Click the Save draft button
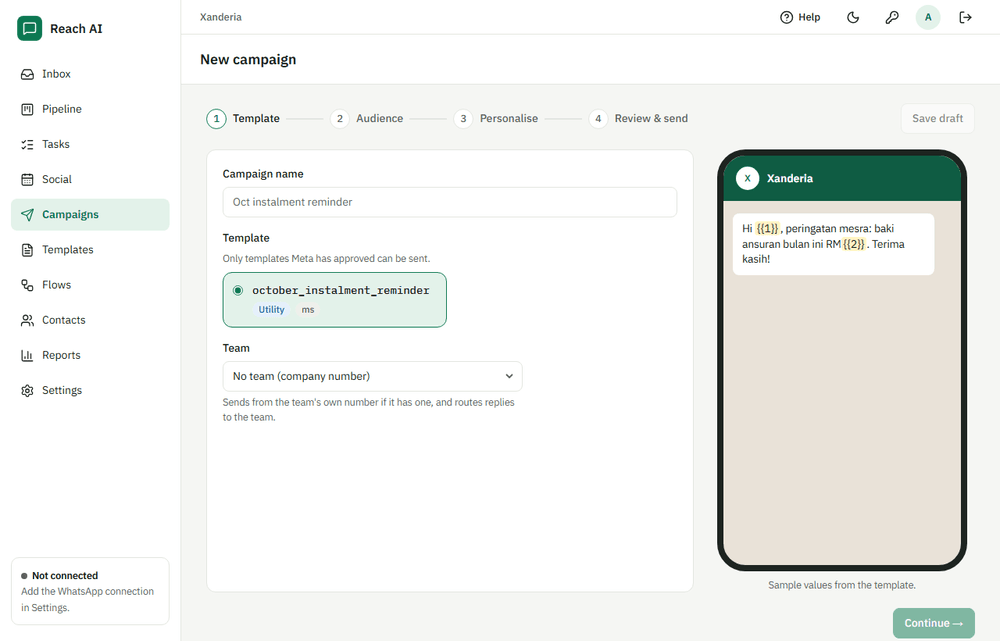The image size is (1000, 641). pos(938,119)
